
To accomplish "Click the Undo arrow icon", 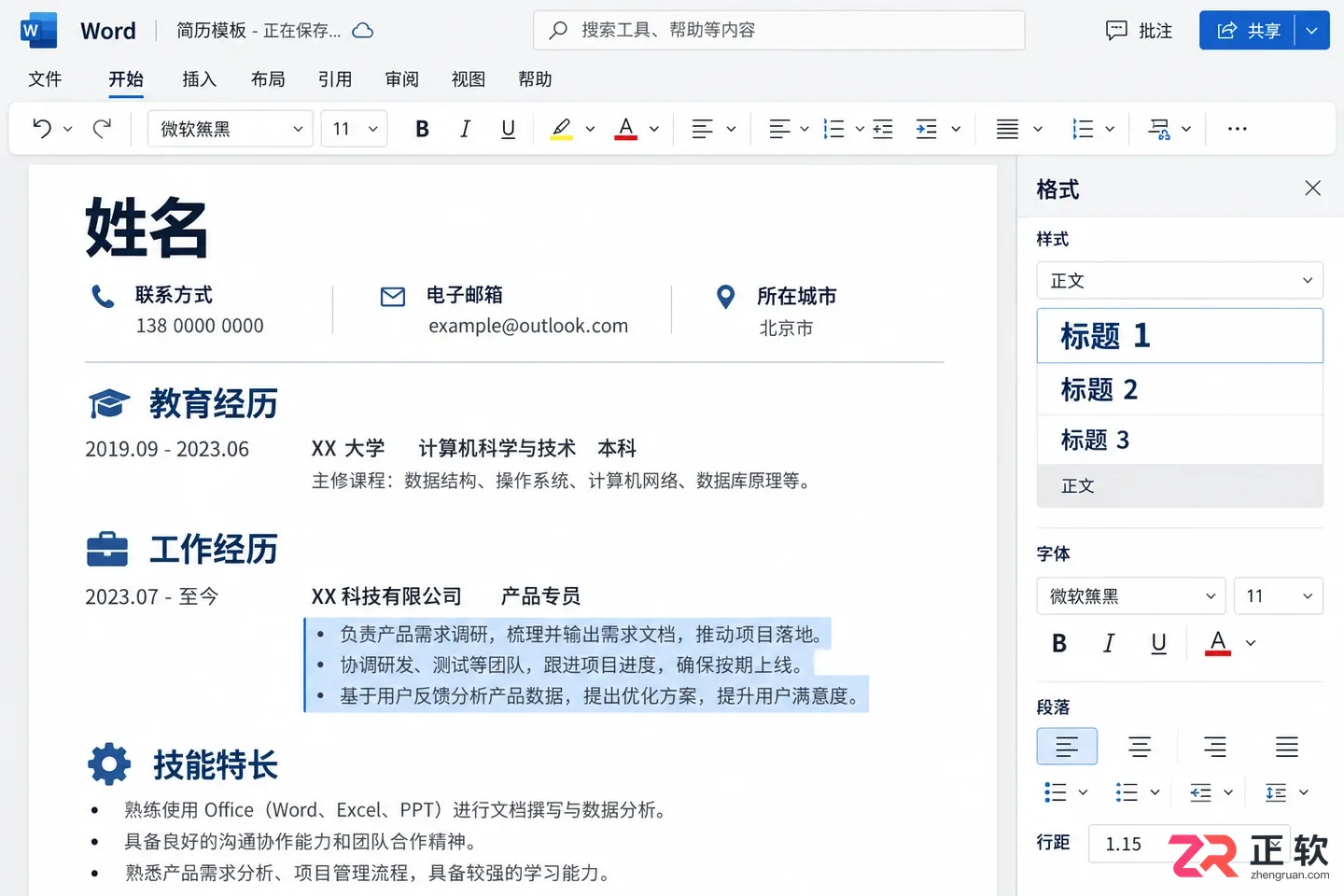I will click(x=42, y=129).
